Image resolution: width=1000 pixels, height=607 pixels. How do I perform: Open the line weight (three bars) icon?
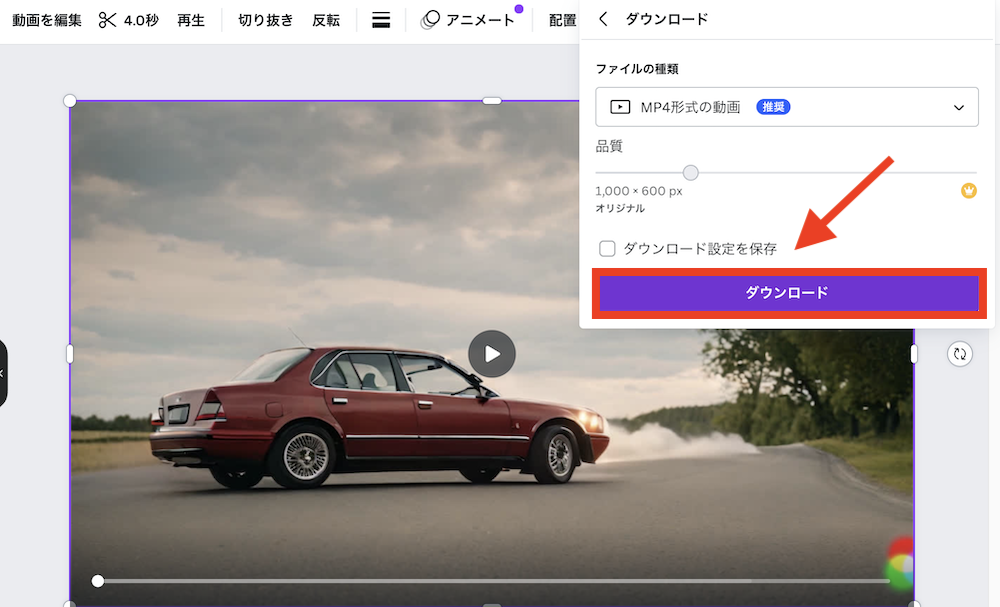(381, 20)
